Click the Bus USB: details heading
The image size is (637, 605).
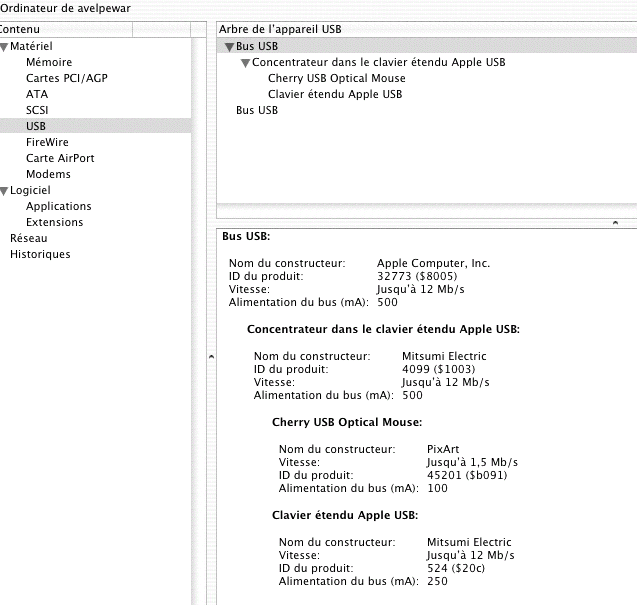(246, 236)
